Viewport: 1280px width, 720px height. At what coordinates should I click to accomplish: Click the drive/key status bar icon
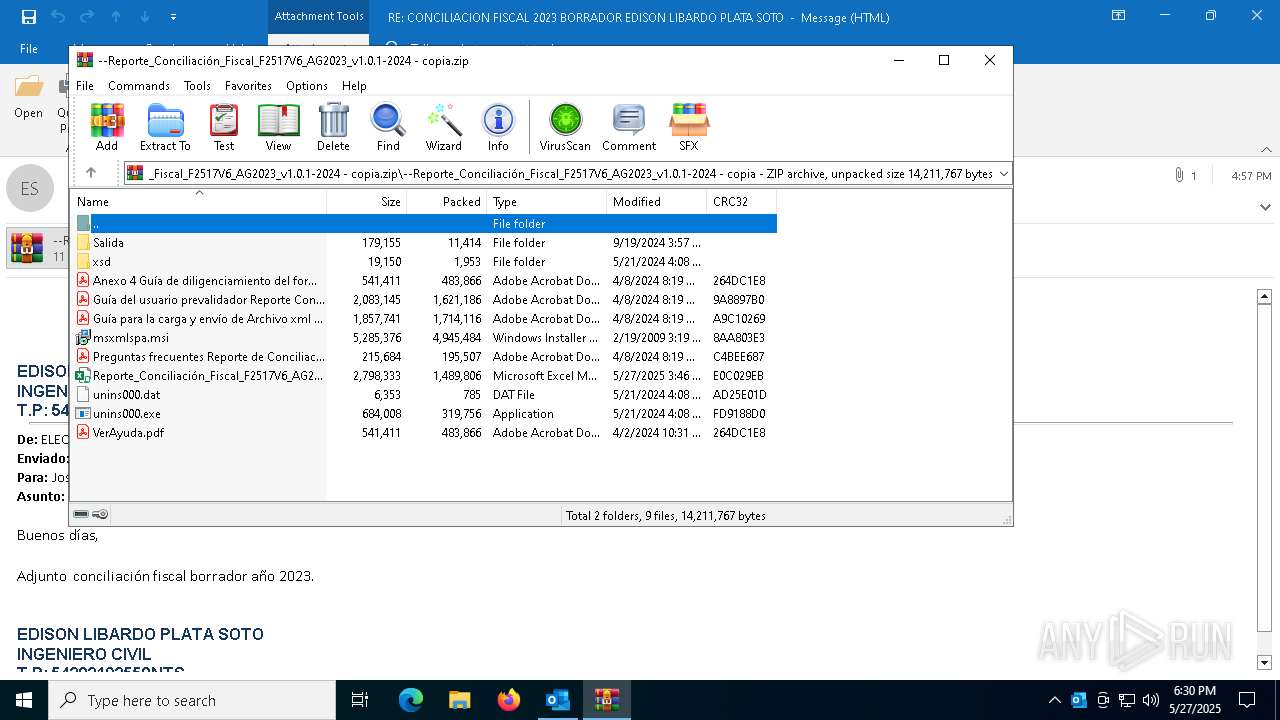91,515
